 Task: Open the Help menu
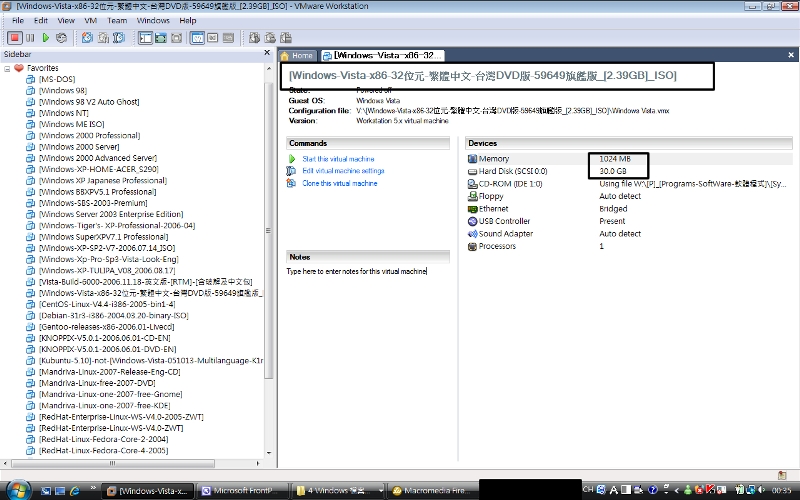click(x=188, y=20)
